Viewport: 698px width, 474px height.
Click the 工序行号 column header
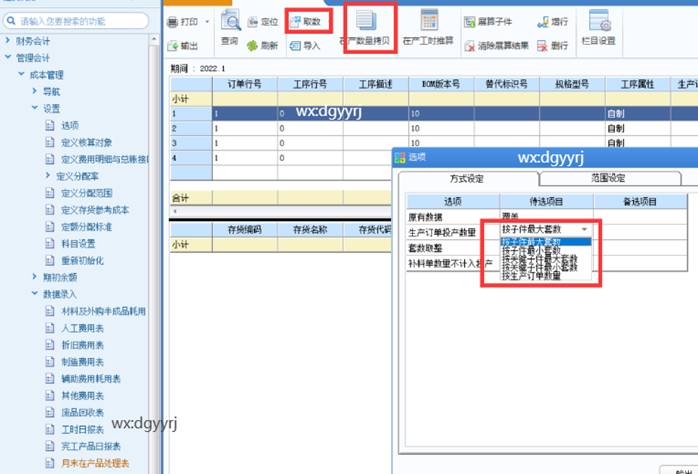(x=310, y=84)
